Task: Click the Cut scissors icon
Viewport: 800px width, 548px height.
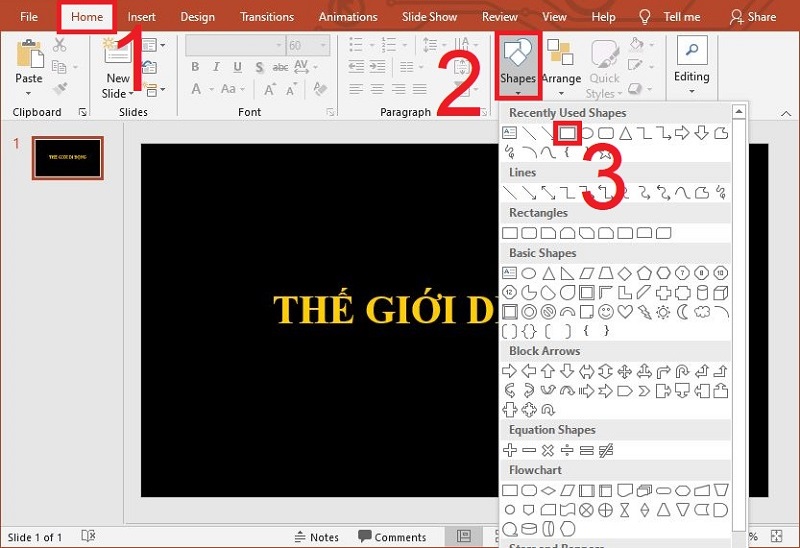Action: click(60, 45)
